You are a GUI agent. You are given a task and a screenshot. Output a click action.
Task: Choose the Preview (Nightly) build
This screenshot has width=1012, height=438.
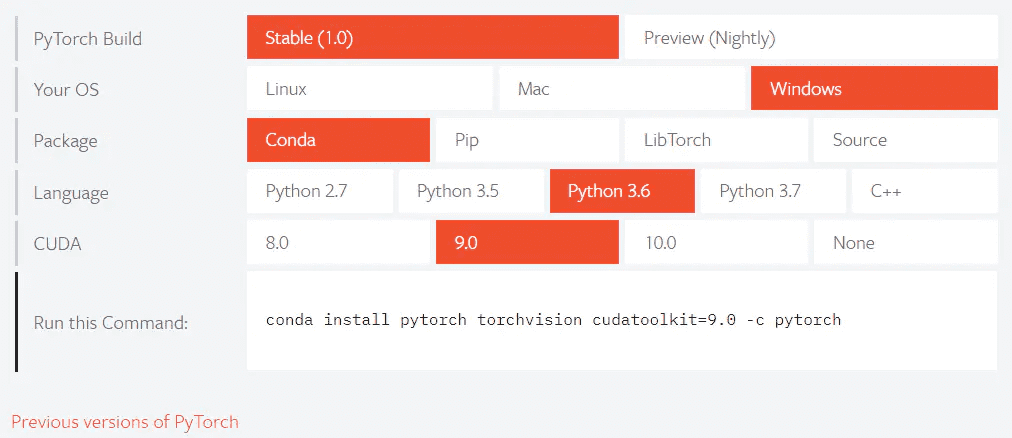811,37
